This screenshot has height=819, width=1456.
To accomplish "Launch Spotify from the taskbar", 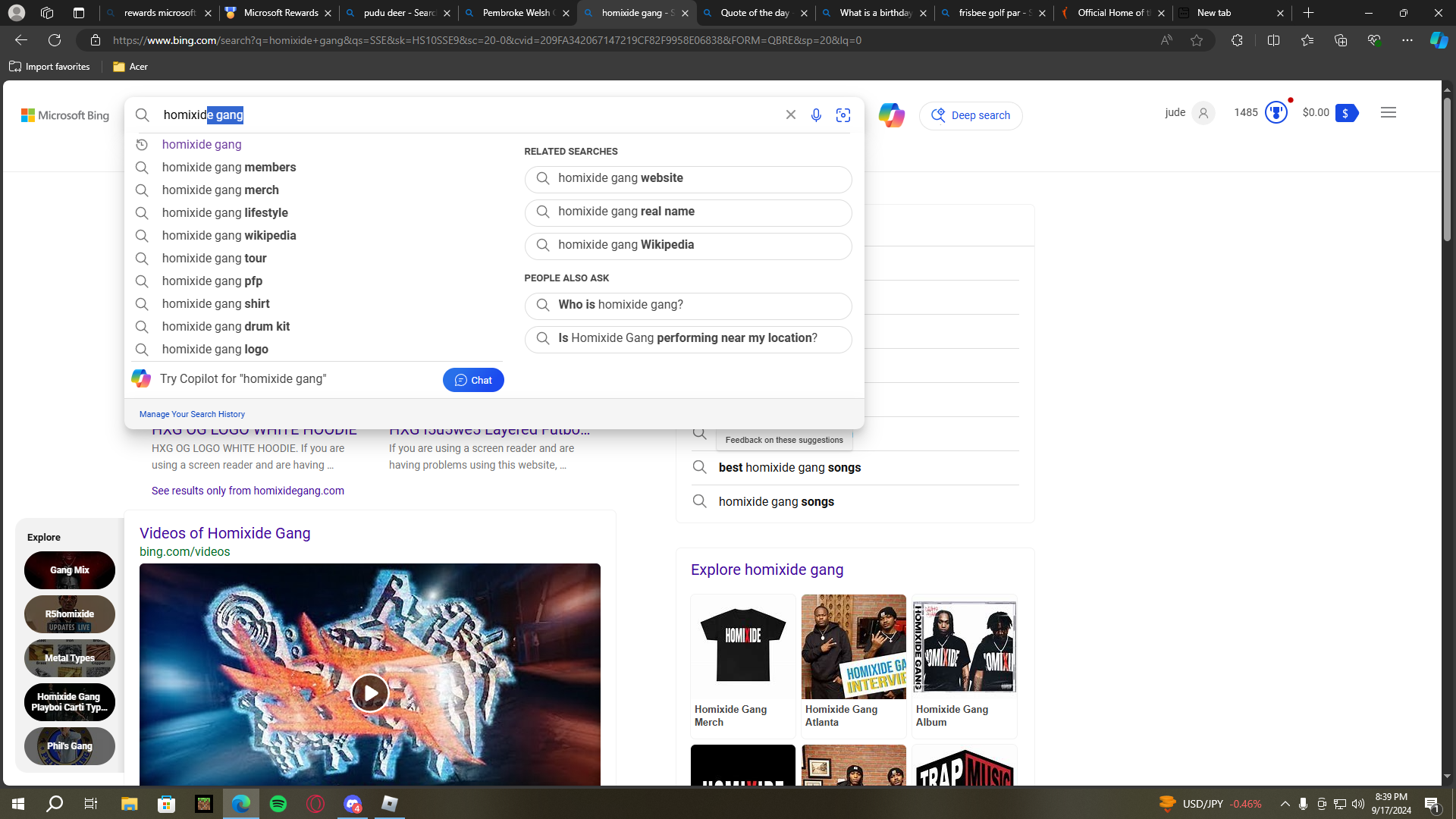I will coord(278,804).
